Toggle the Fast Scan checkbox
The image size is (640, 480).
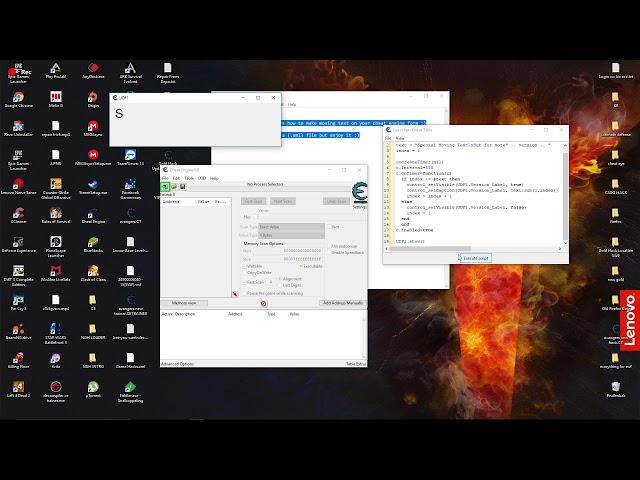[x=244, y=282]
